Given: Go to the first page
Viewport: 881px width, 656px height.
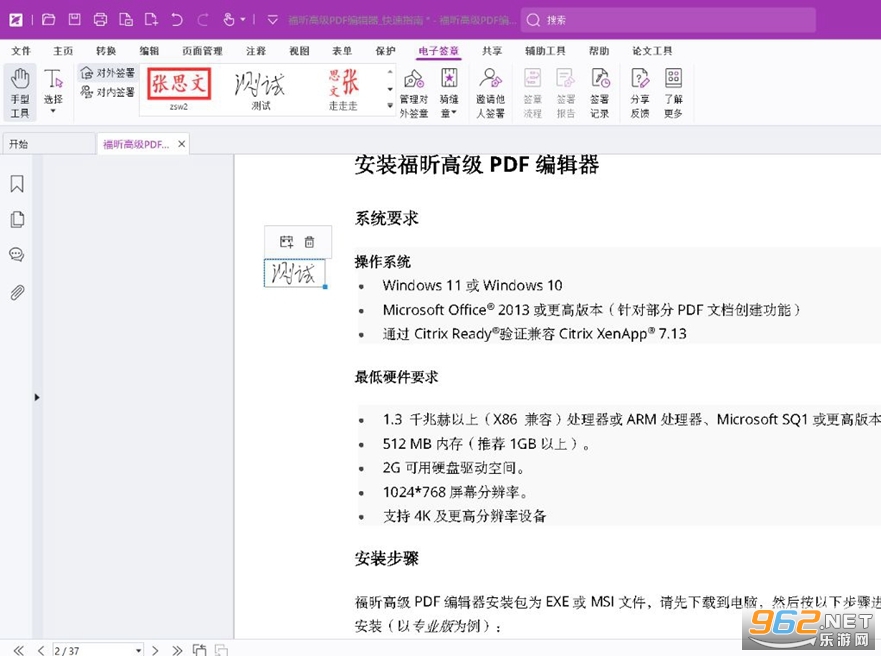Looking at the screenshot, I should [19, 650].
